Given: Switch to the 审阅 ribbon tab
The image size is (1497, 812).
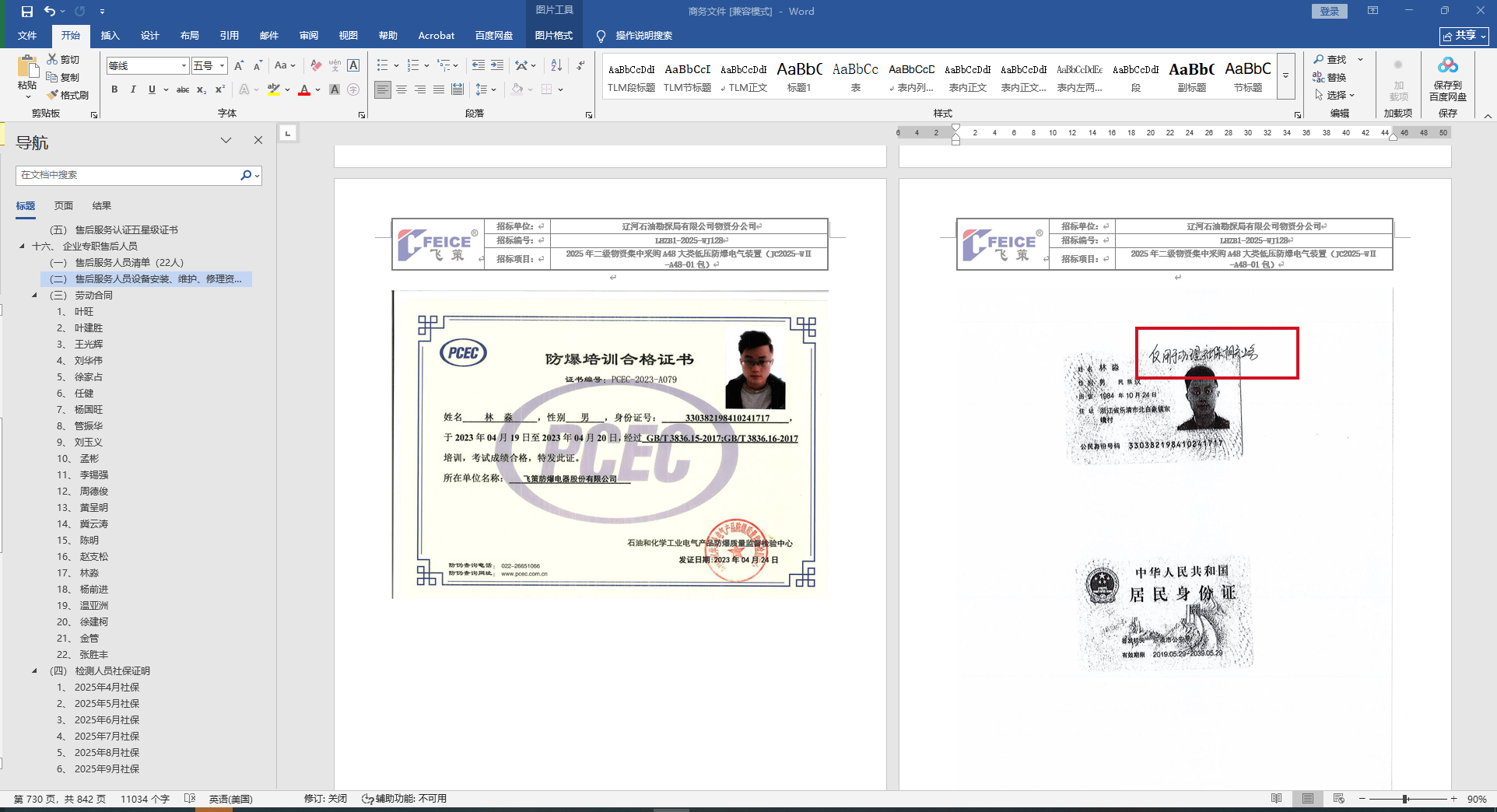Looking at the screenshot, I should coord(309,36).
